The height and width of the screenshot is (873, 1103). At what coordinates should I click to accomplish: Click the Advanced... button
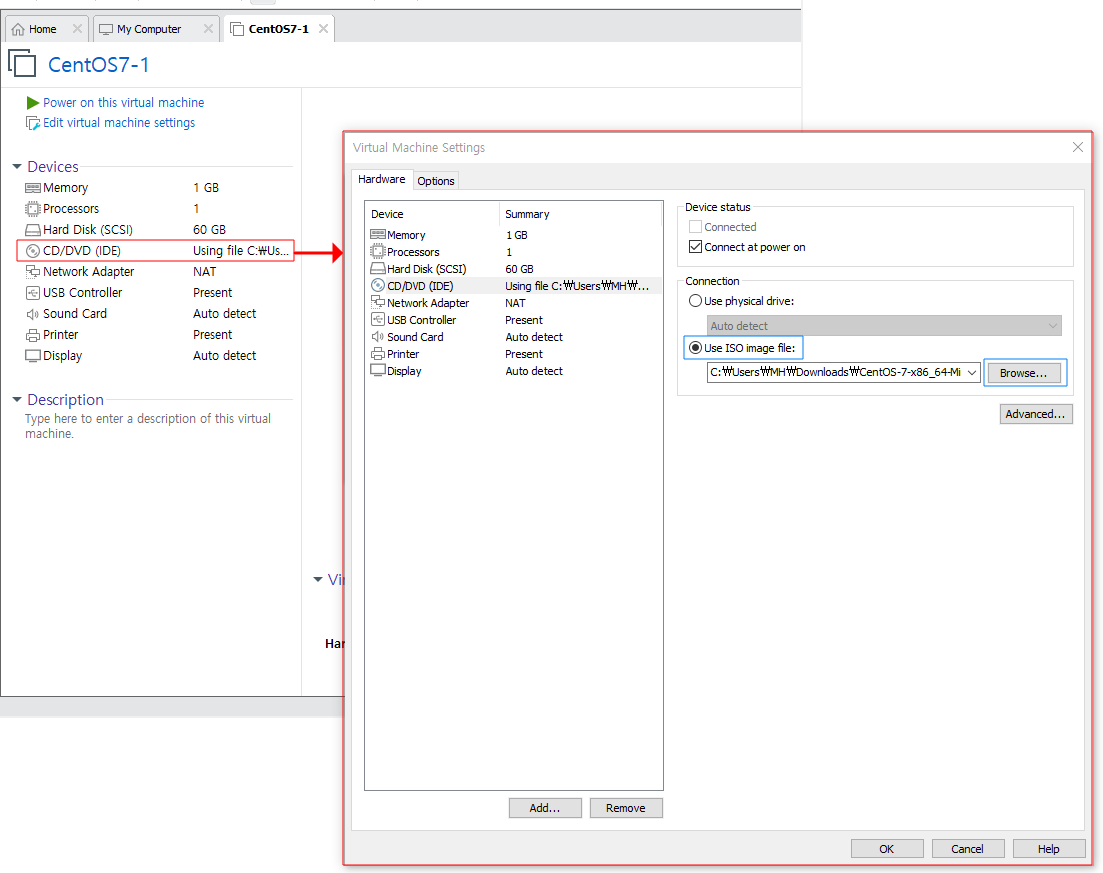pyautogui.click(x=1035, y=414)
